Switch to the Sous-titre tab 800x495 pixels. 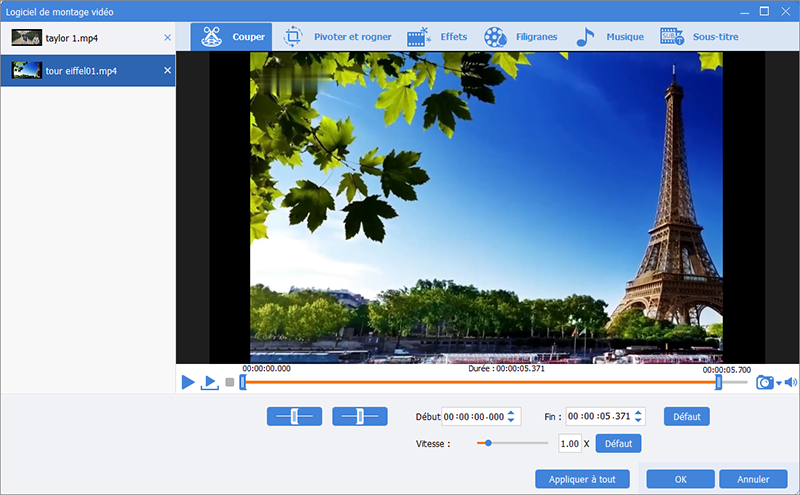(x=699, y=37)
